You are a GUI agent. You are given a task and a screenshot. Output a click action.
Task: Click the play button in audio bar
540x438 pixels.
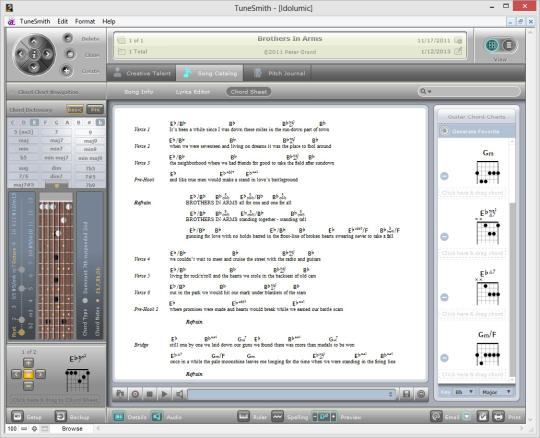coord(164,394)
